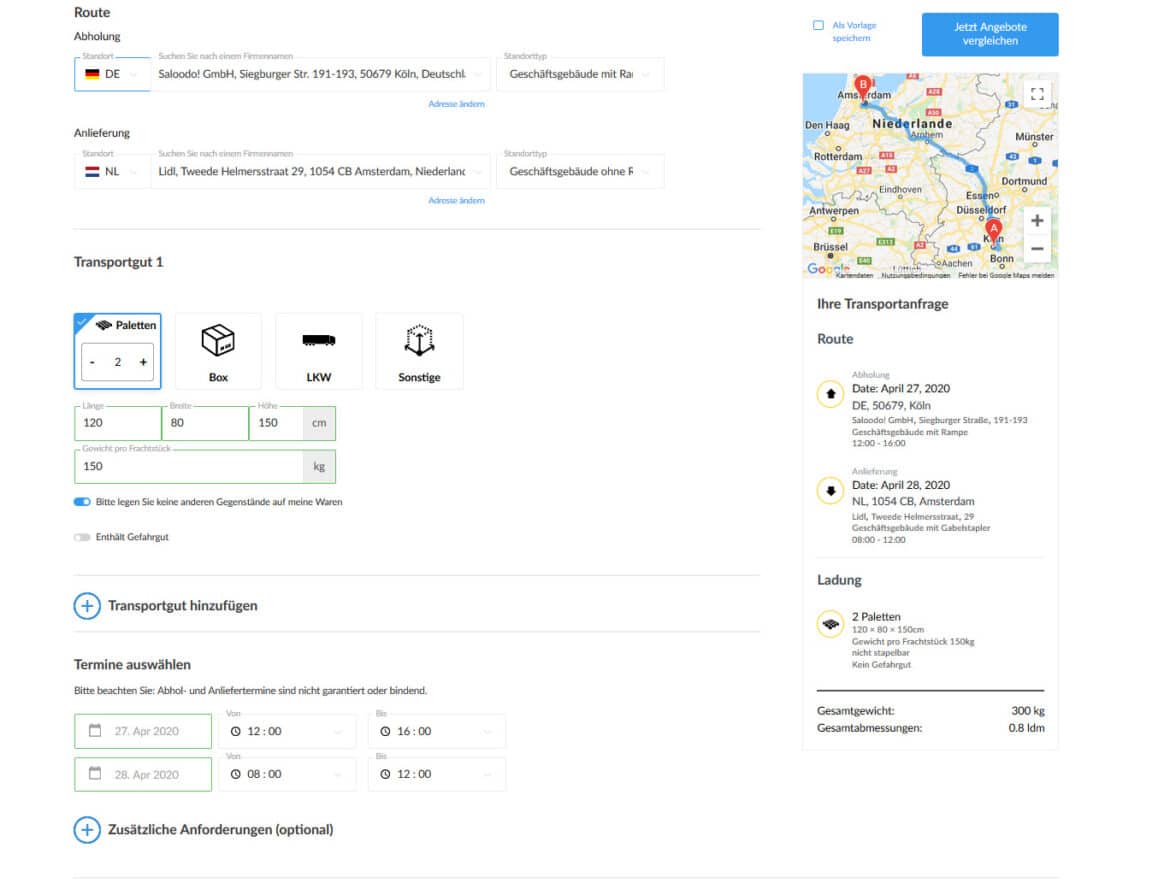Disable the no-stacking toggle for goods
Image resolution: width=1170 pixels, height=883 pixels.
(82, 502)
